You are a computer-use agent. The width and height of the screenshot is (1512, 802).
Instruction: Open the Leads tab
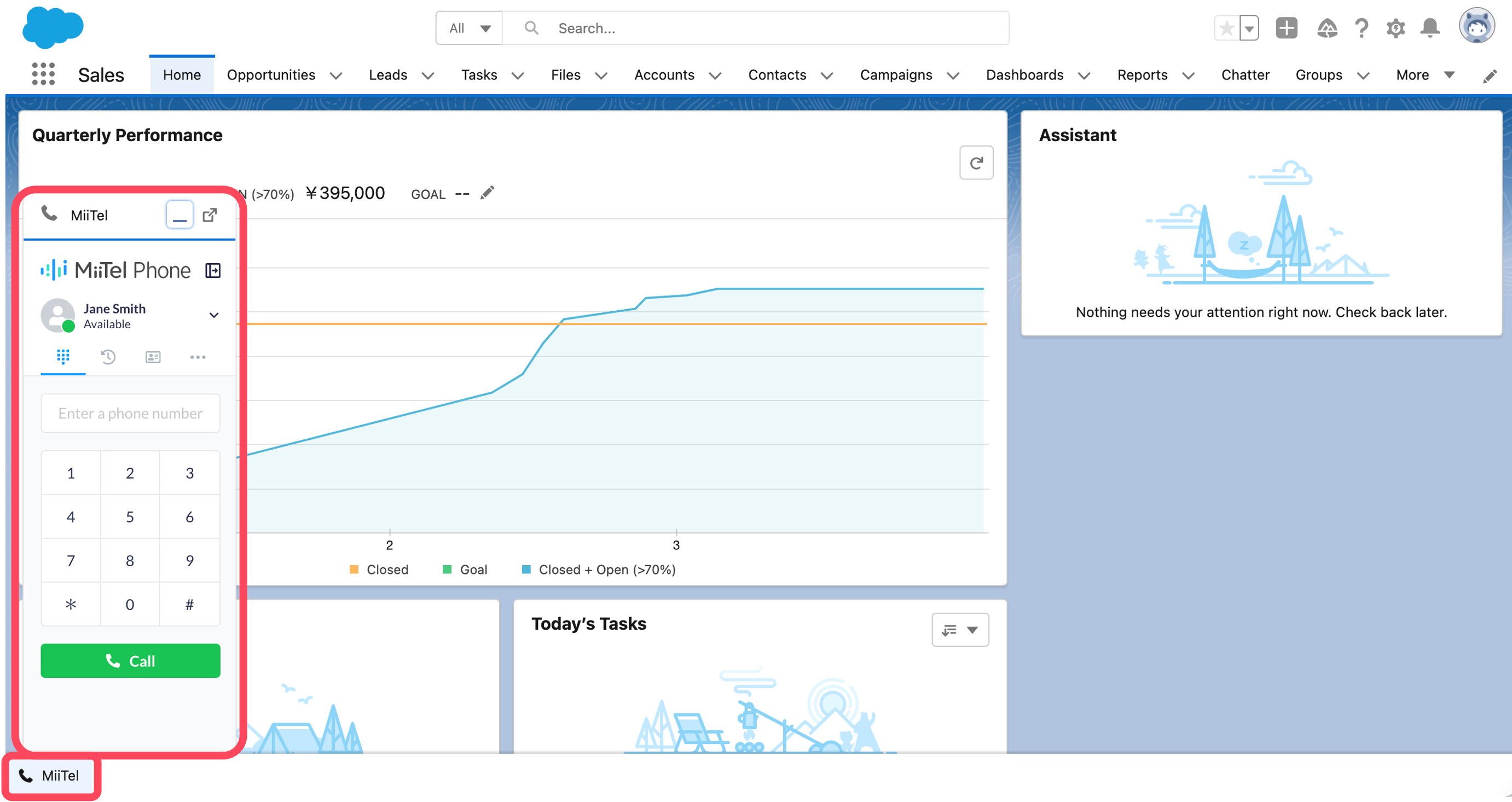tap(388, 75)
